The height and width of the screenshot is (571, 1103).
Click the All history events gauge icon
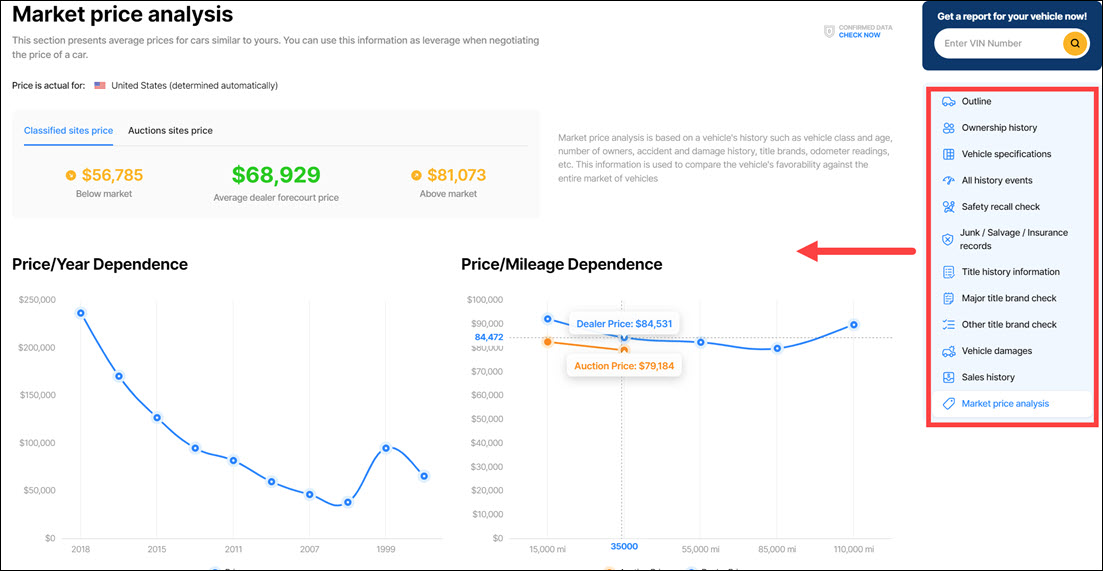point(948,181)
